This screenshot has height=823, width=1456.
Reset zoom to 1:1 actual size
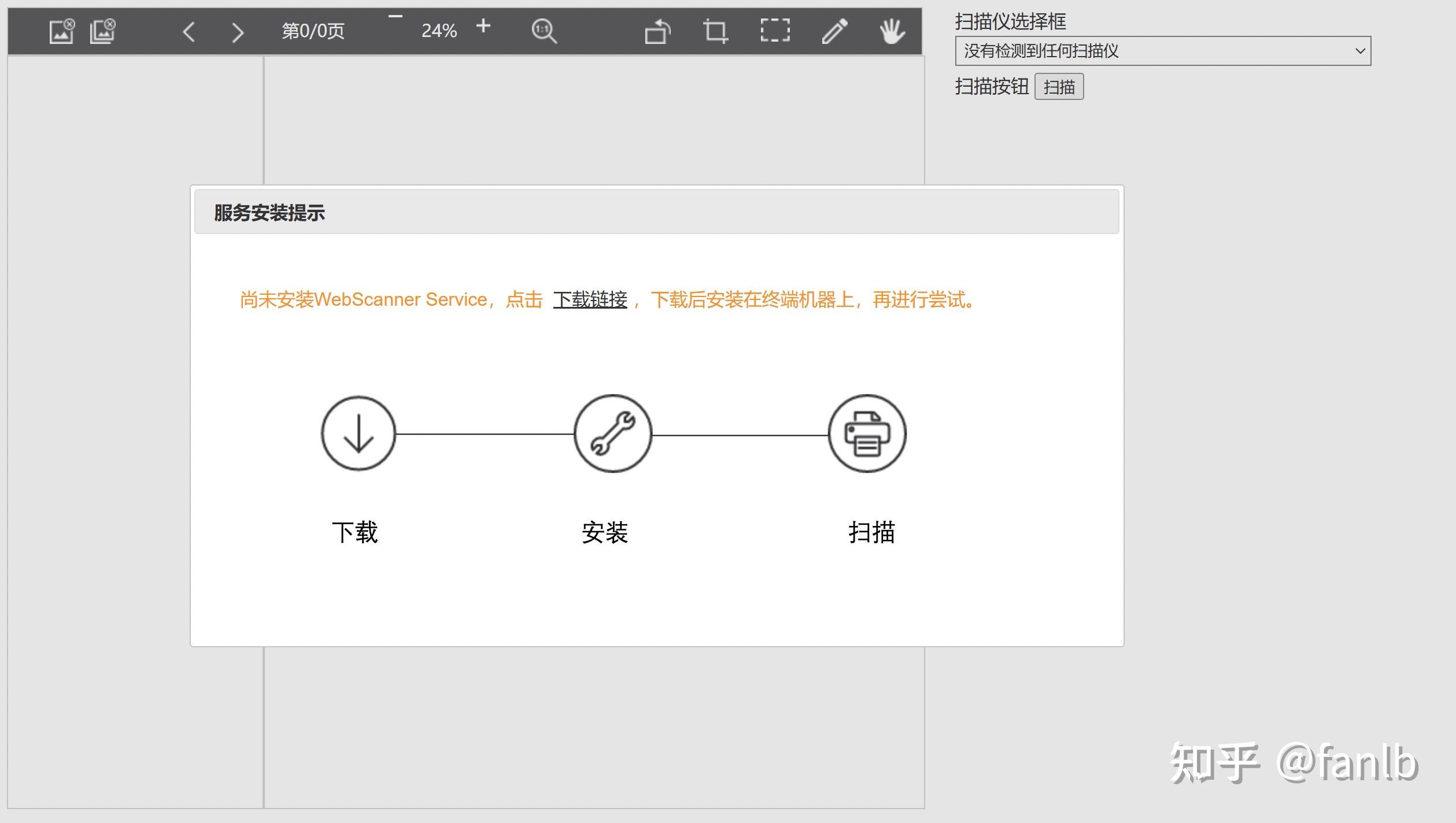[x=544, y=32]
